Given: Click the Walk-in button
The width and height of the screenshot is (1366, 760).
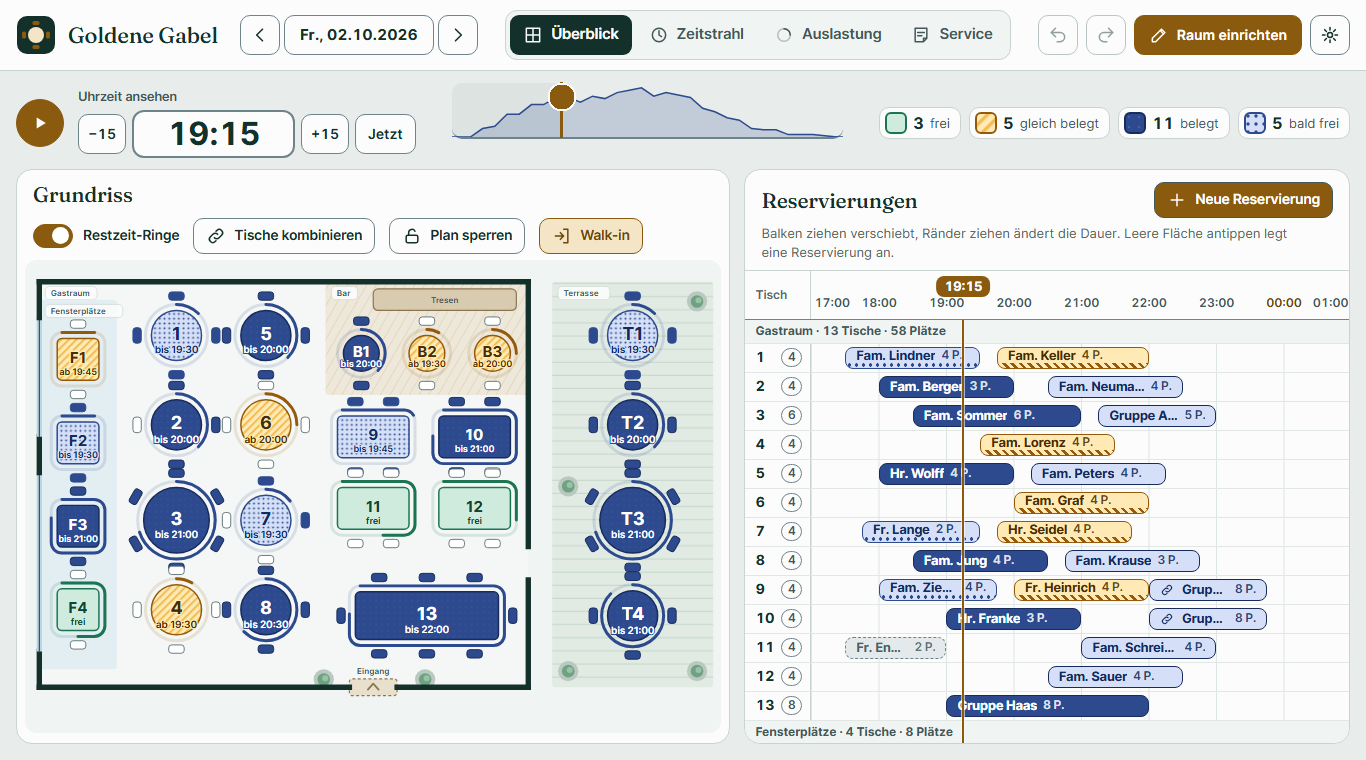Looking at the screenshot, I should pyautogui.click(x=591, y=236).
